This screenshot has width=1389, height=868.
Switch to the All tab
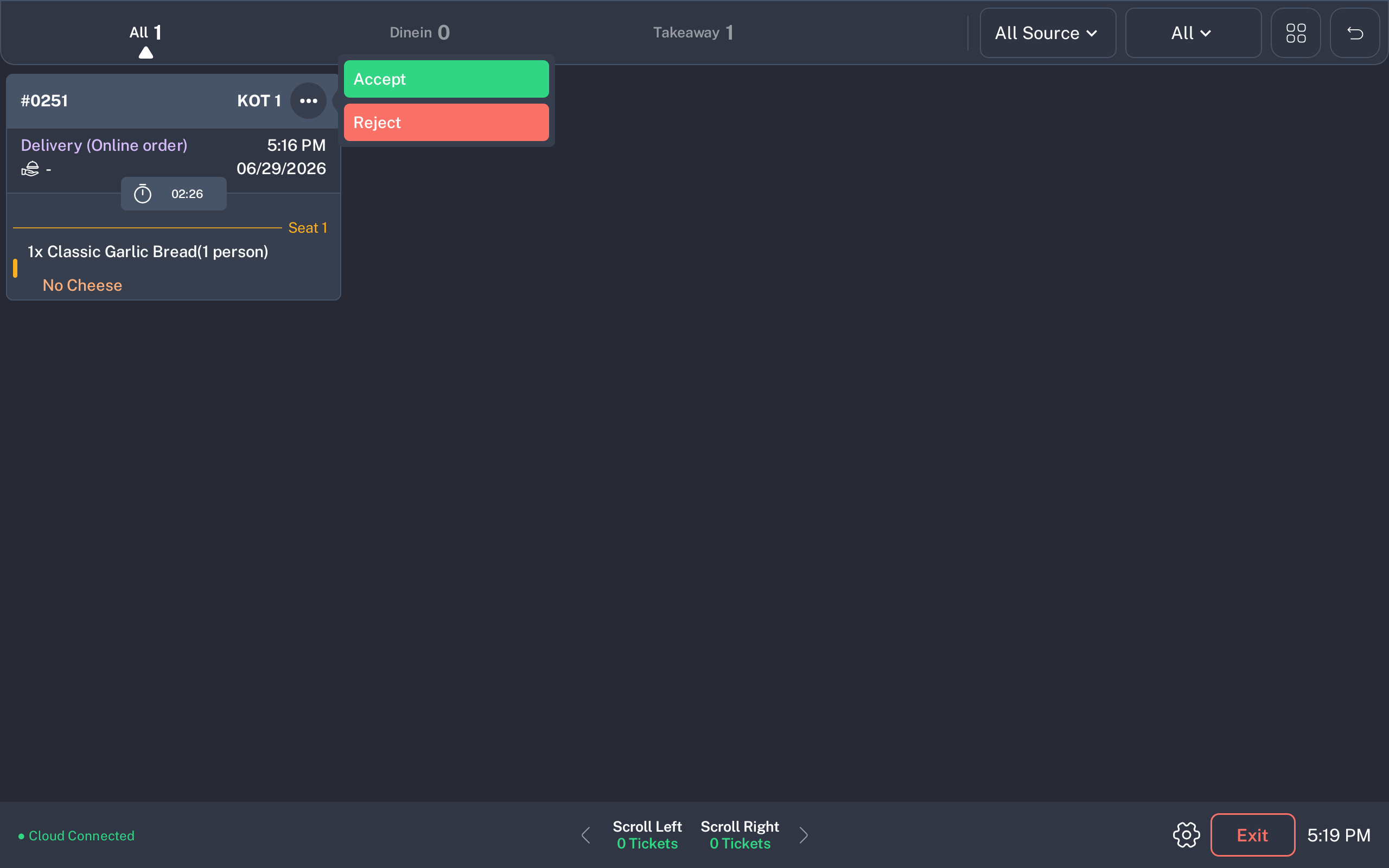pos(145,33)
